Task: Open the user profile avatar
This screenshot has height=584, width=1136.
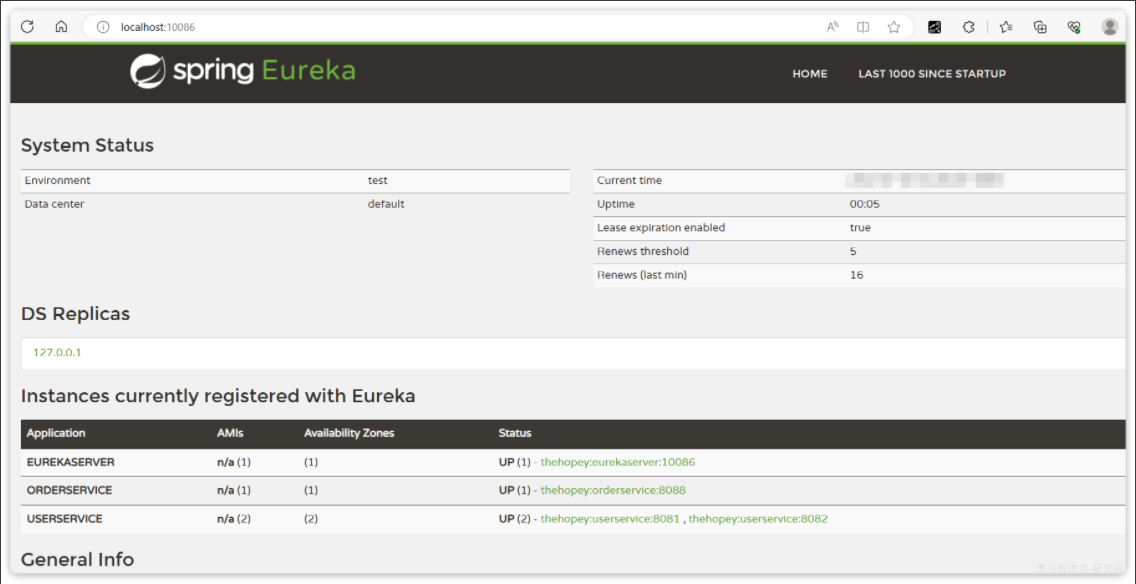Action: point(1110,27)
